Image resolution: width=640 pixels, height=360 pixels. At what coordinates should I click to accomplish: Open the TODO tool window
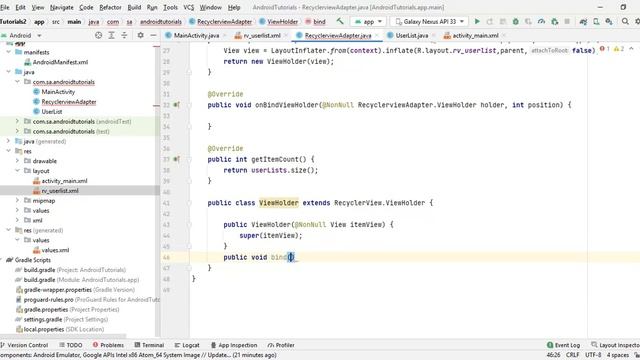click(71, 345)
